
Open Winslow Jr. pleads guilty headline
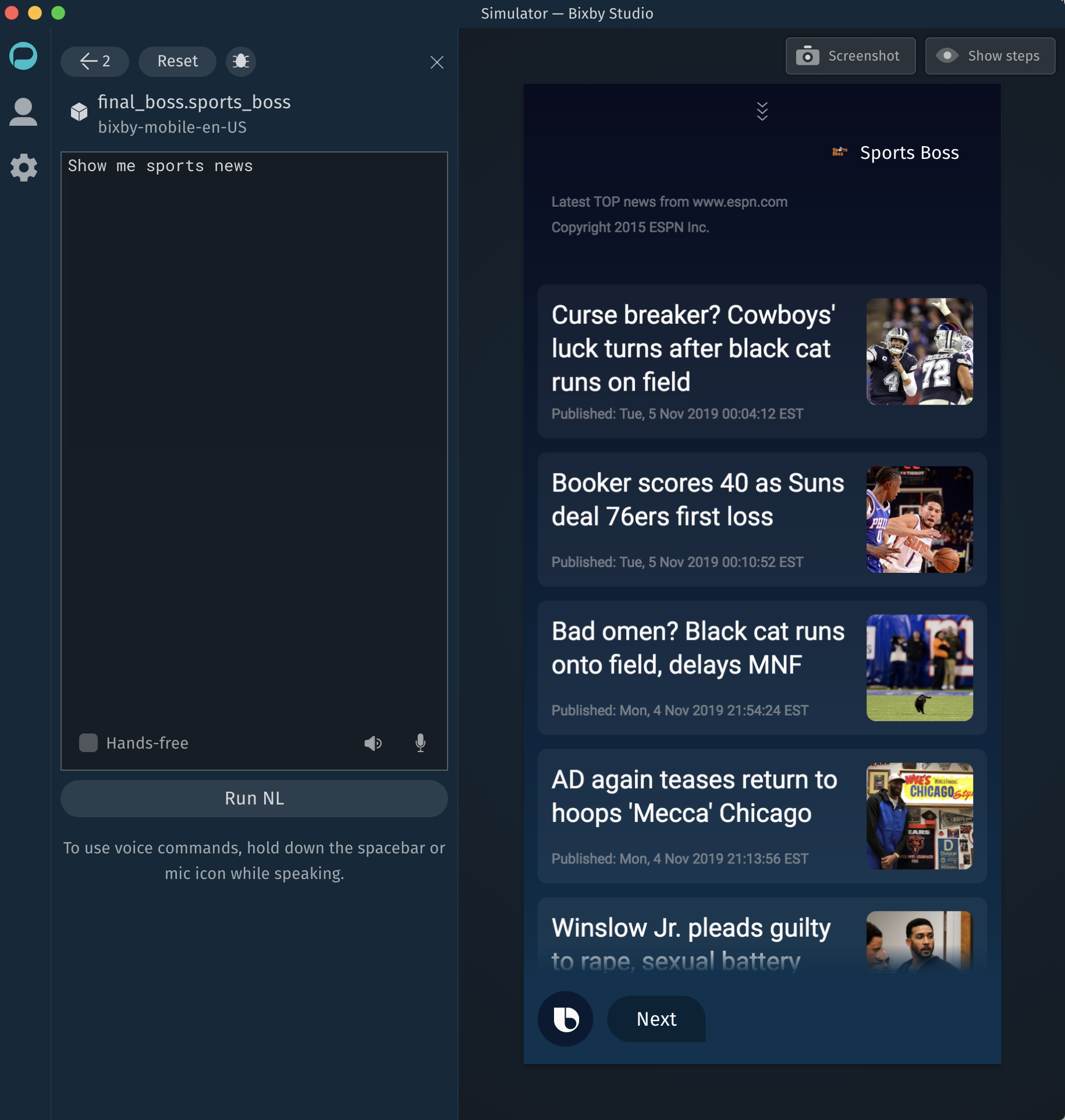coord(691,943)
